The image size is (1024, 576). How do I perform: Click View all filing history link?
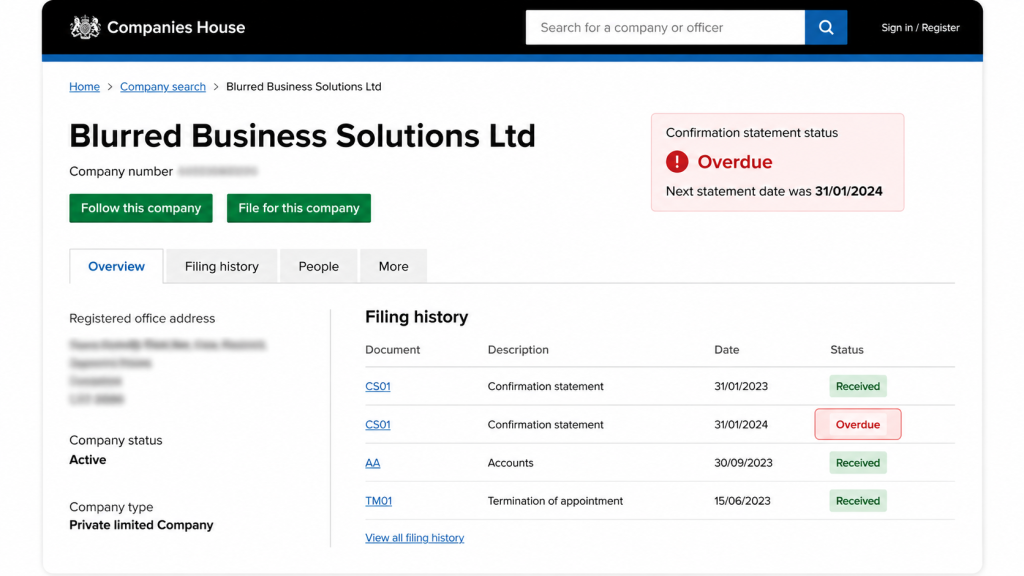(415, 537)
